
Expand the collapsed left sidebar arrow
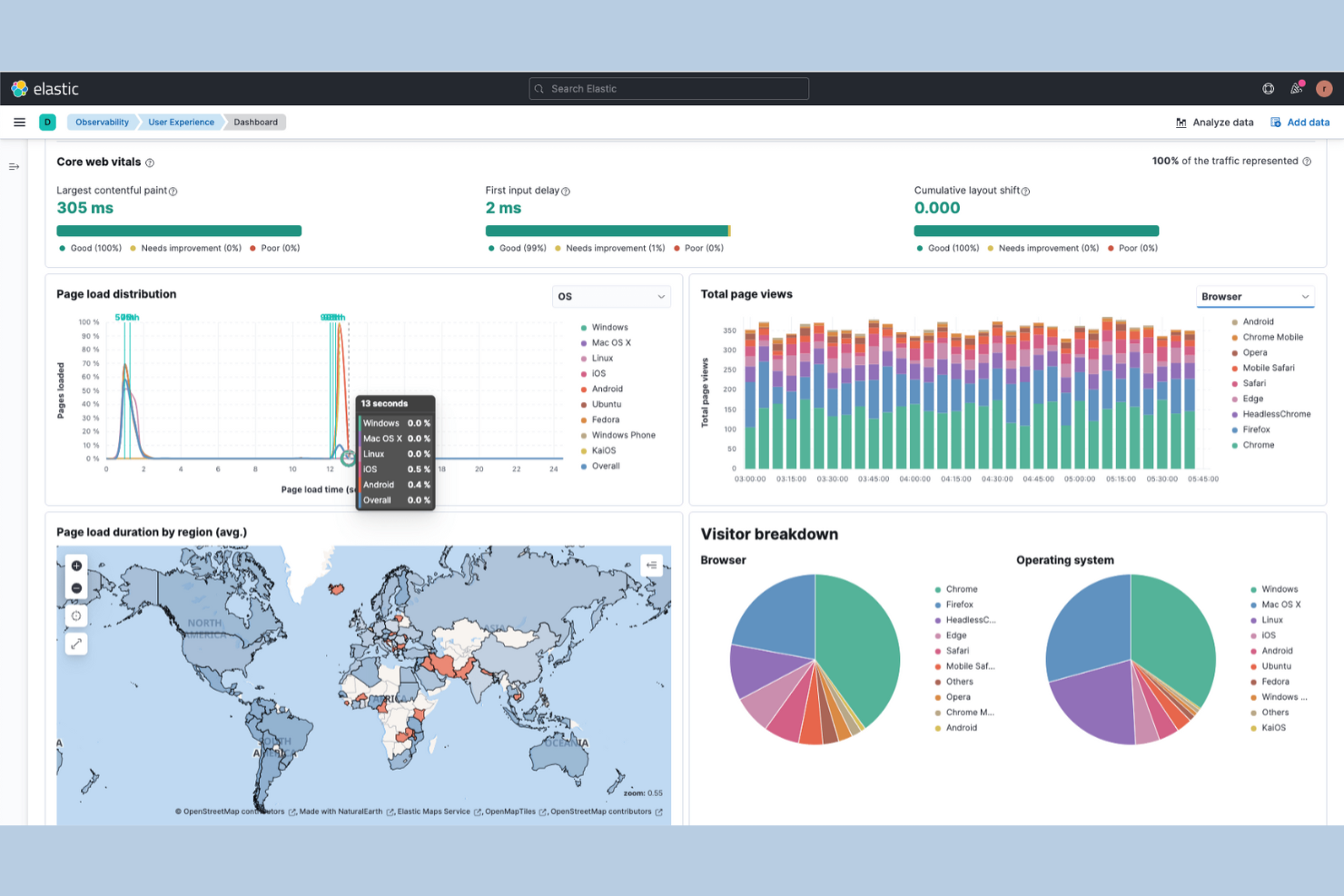(x=14, y=166)
